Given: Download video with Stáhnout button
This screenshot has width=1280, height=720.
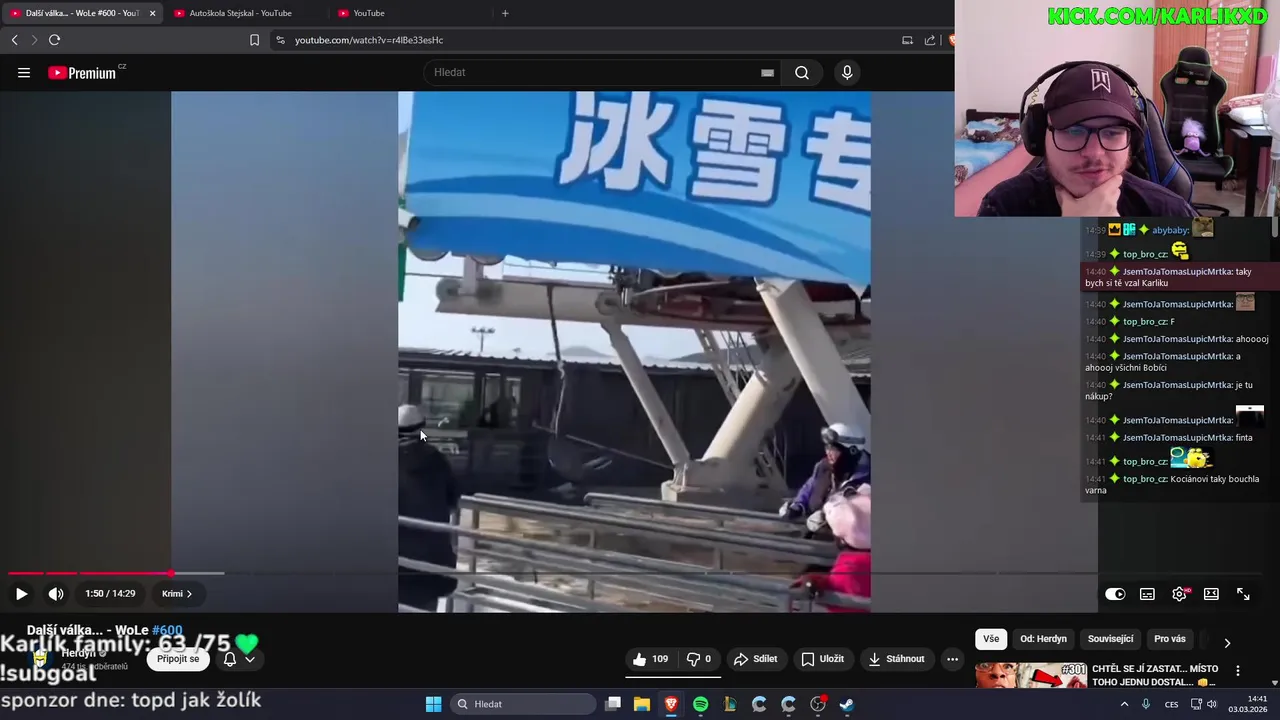Looking at the screenshot, I should click(x=896, y=659).
